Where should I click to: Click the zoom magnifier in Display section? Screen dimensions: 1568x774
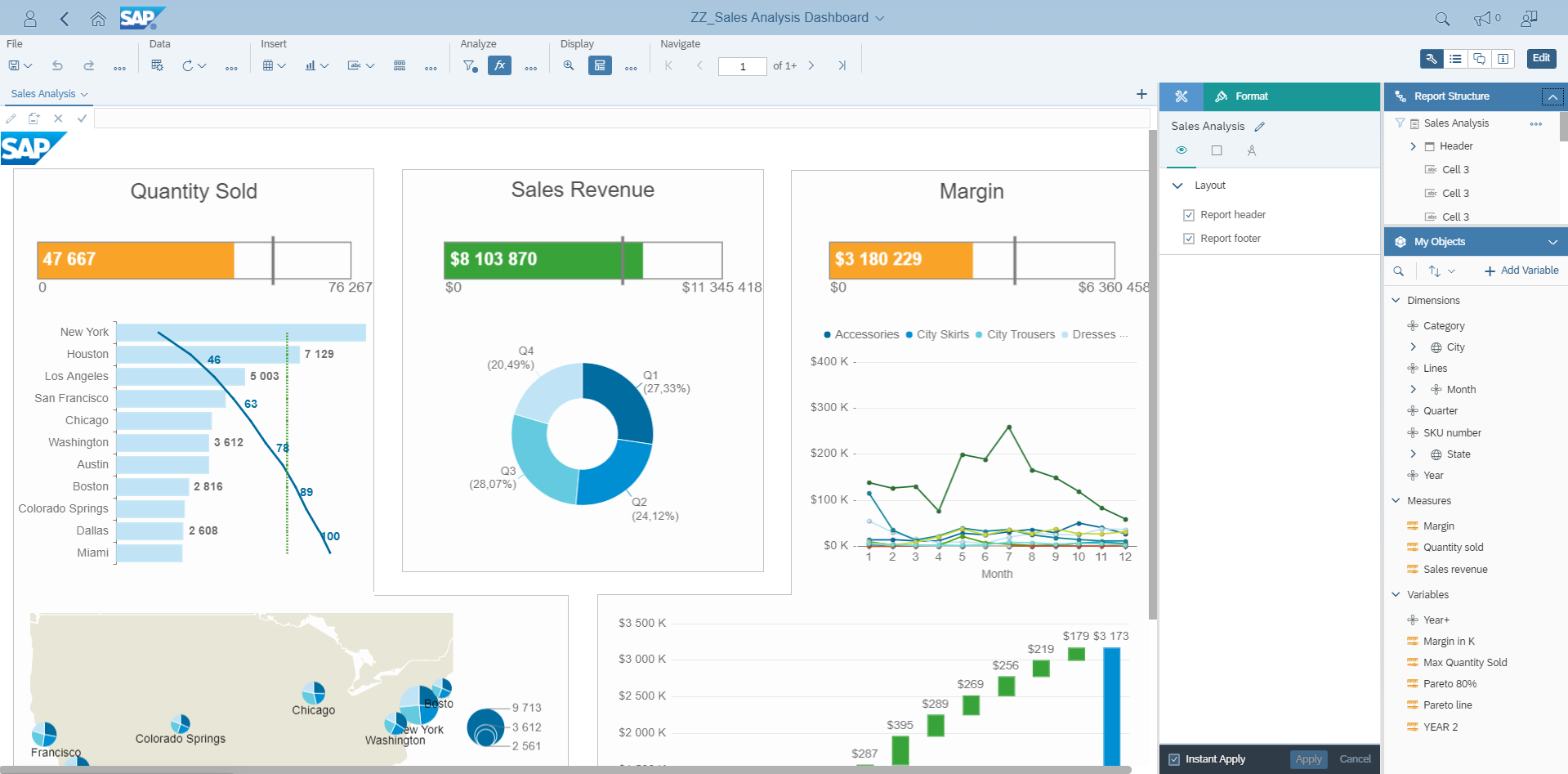pyautogui.click(x=569, y=66)
